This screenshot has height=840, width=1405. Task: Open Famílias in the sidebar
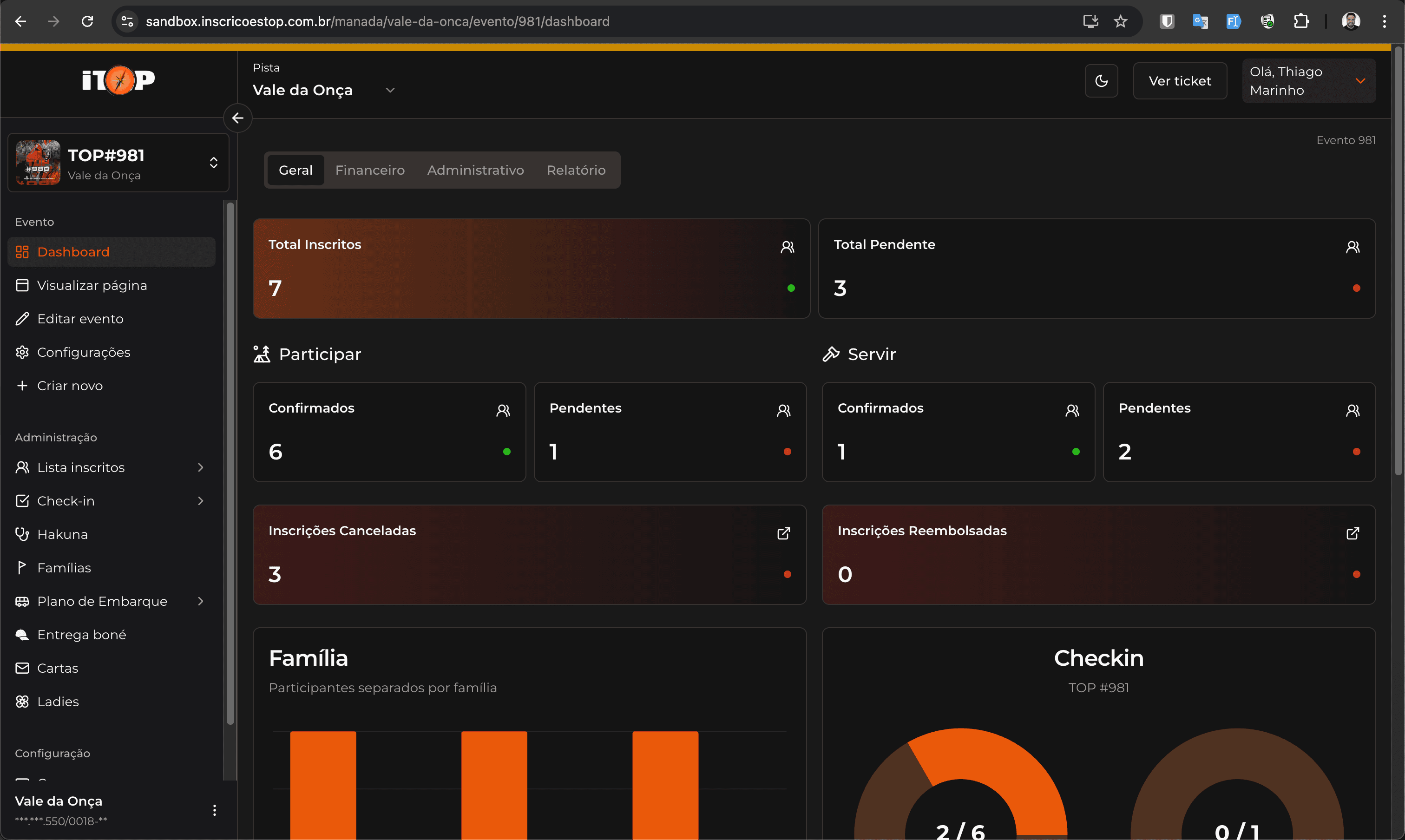[112, 568]
